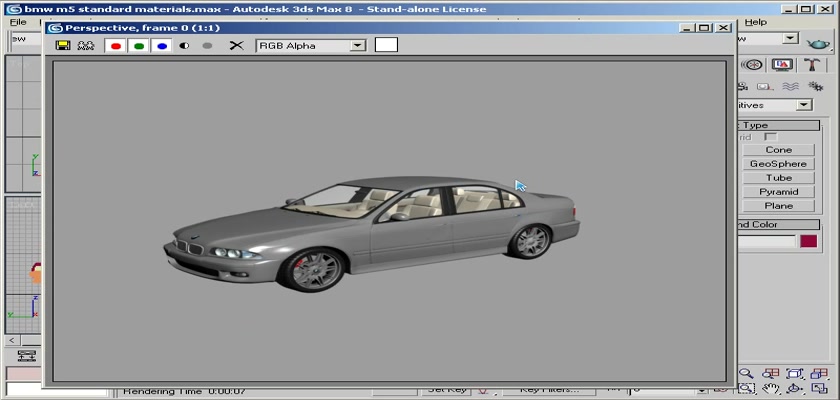The width and height of the screenshot is (840, 400).
Task: Save the rendered bitmap with disk icon
Action: [x=63, y=46]
